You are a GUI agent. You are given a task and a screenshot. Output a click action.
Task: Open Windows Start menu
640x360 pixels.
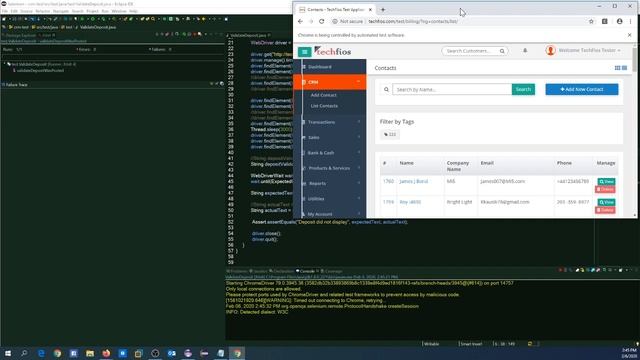8,353
